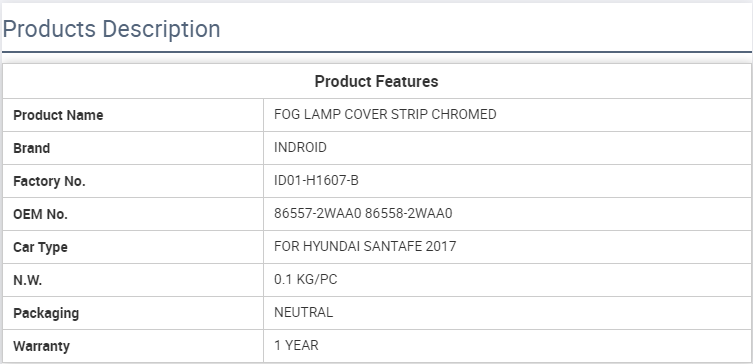This screenshot has width=753, height=364.
Task: Click the OEM No. label
Action: [40, 214]
